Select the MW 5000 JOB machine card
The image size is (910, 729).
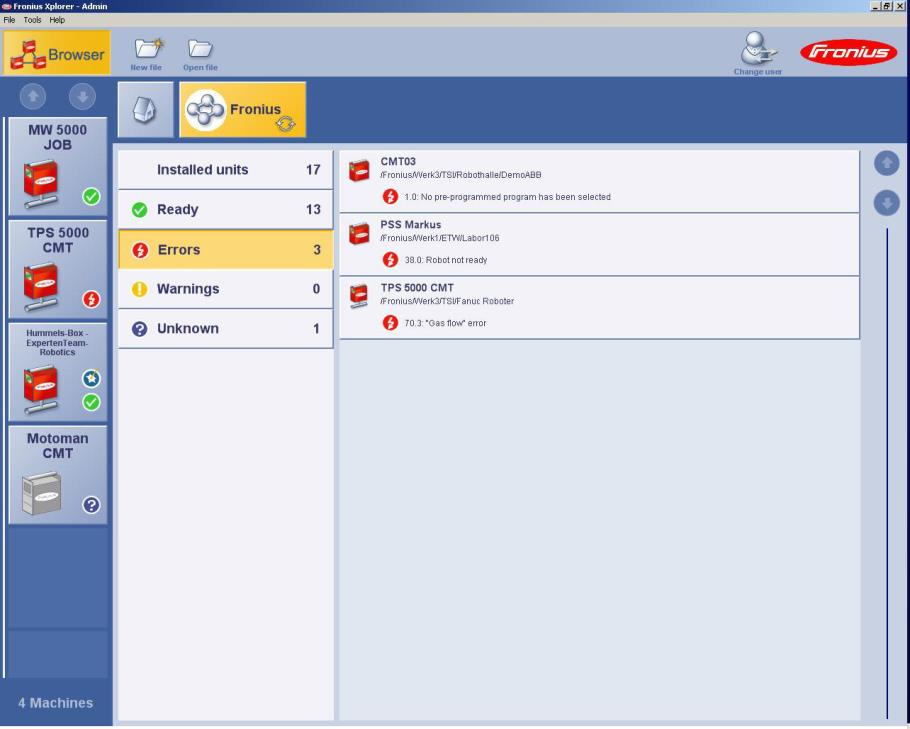click(57, 167)
